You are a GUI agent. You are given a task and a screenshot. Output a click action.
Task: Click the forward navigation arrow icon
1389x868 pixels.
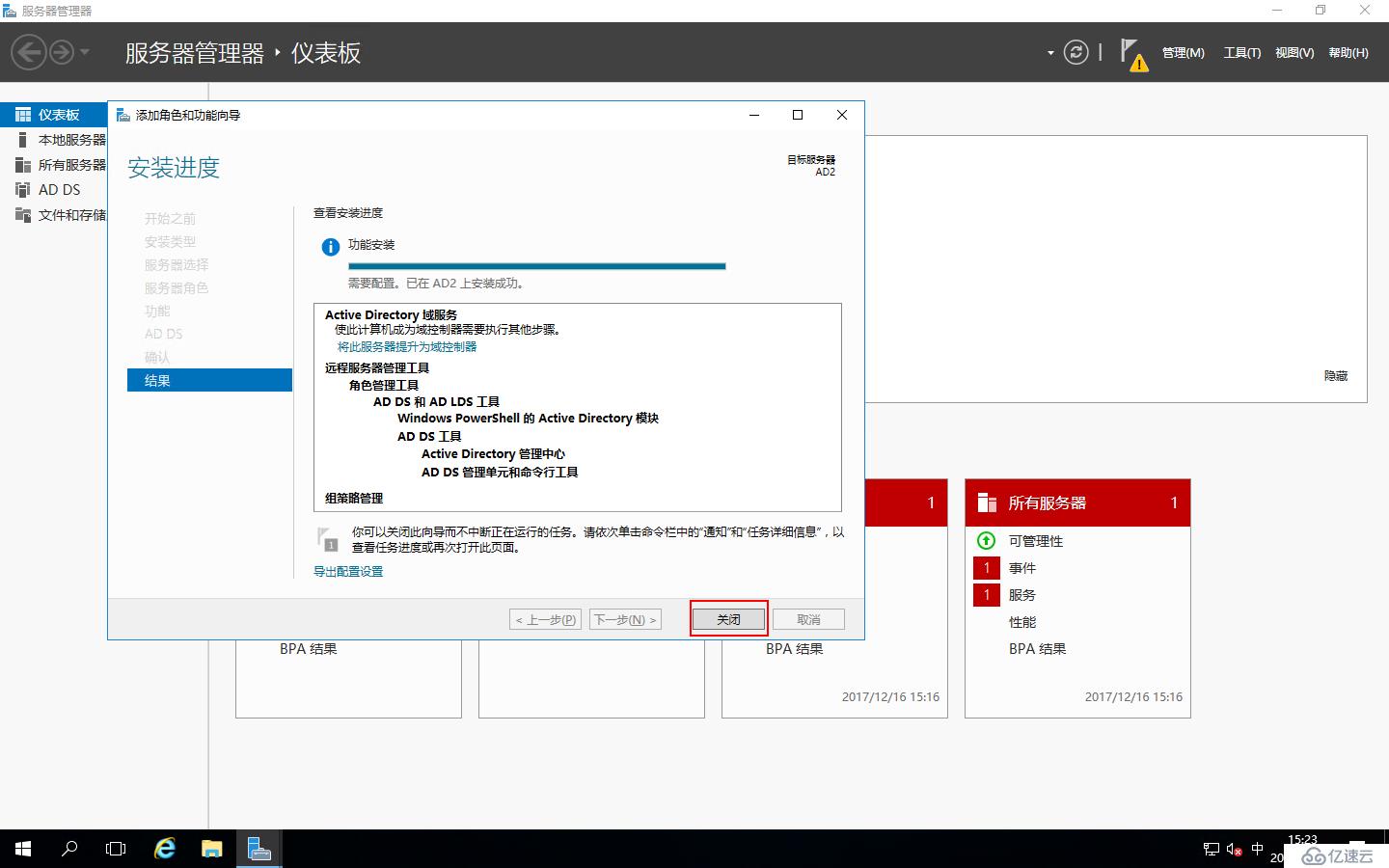[x=62, y=52]
